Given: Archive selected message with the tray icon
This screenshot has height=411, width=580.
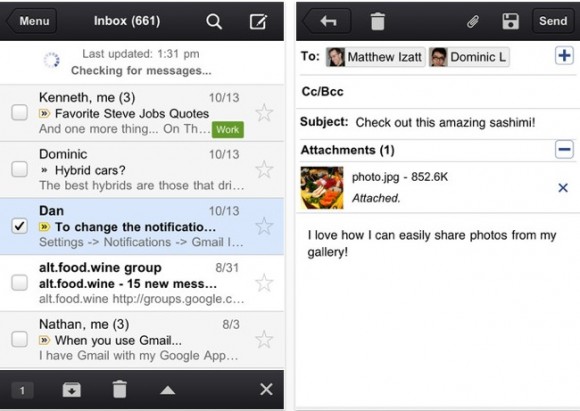Looking at the screenshot, I should [72, 390].
